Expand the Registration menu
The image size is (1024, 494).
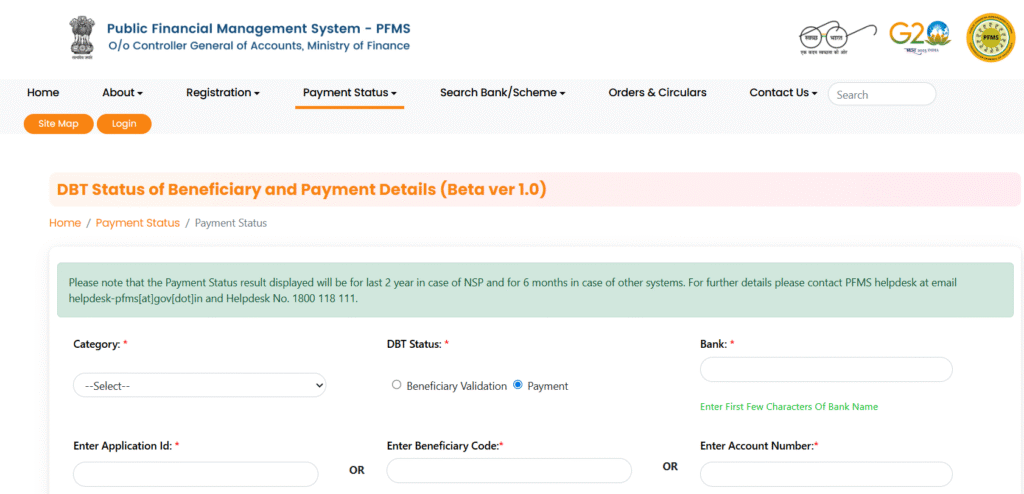223,93
